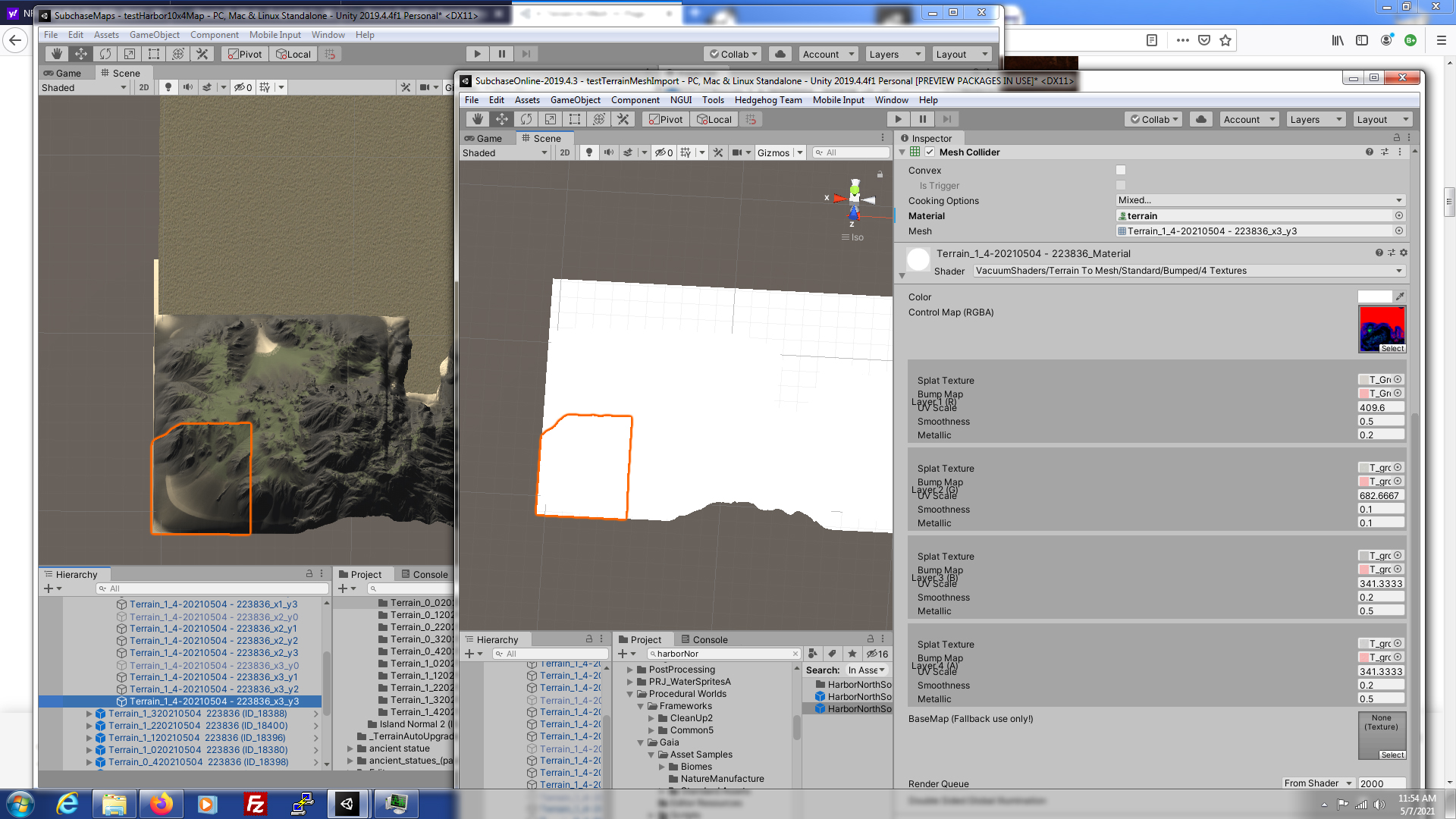
Task: Click the material Color swatch
Action: pos(1375,297)
